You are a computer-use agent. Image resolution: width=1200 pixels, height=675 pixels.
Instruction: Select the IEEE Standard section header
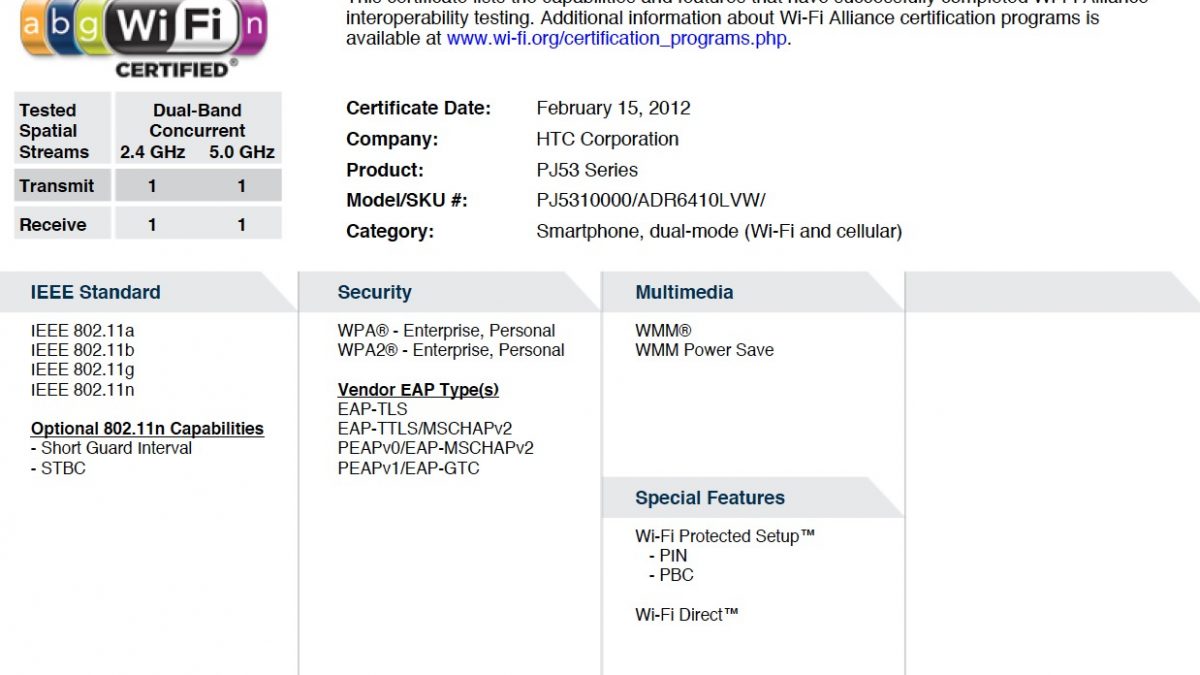point(96,292)
